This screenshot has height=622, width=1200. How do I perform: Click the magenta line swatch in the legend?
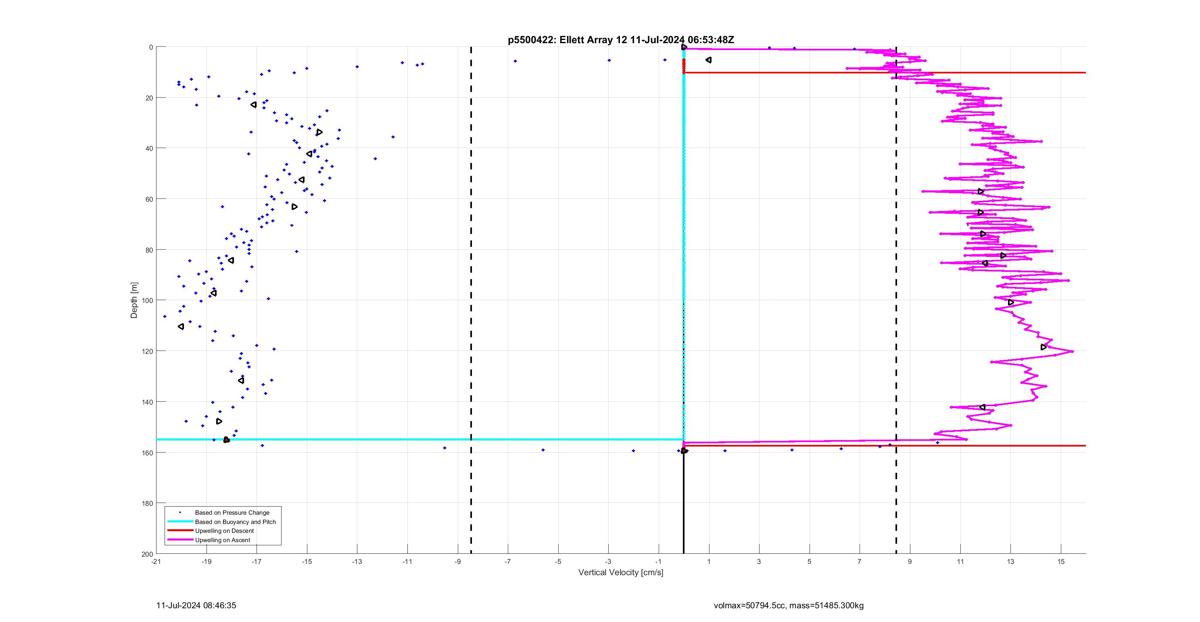pos(180,540)
